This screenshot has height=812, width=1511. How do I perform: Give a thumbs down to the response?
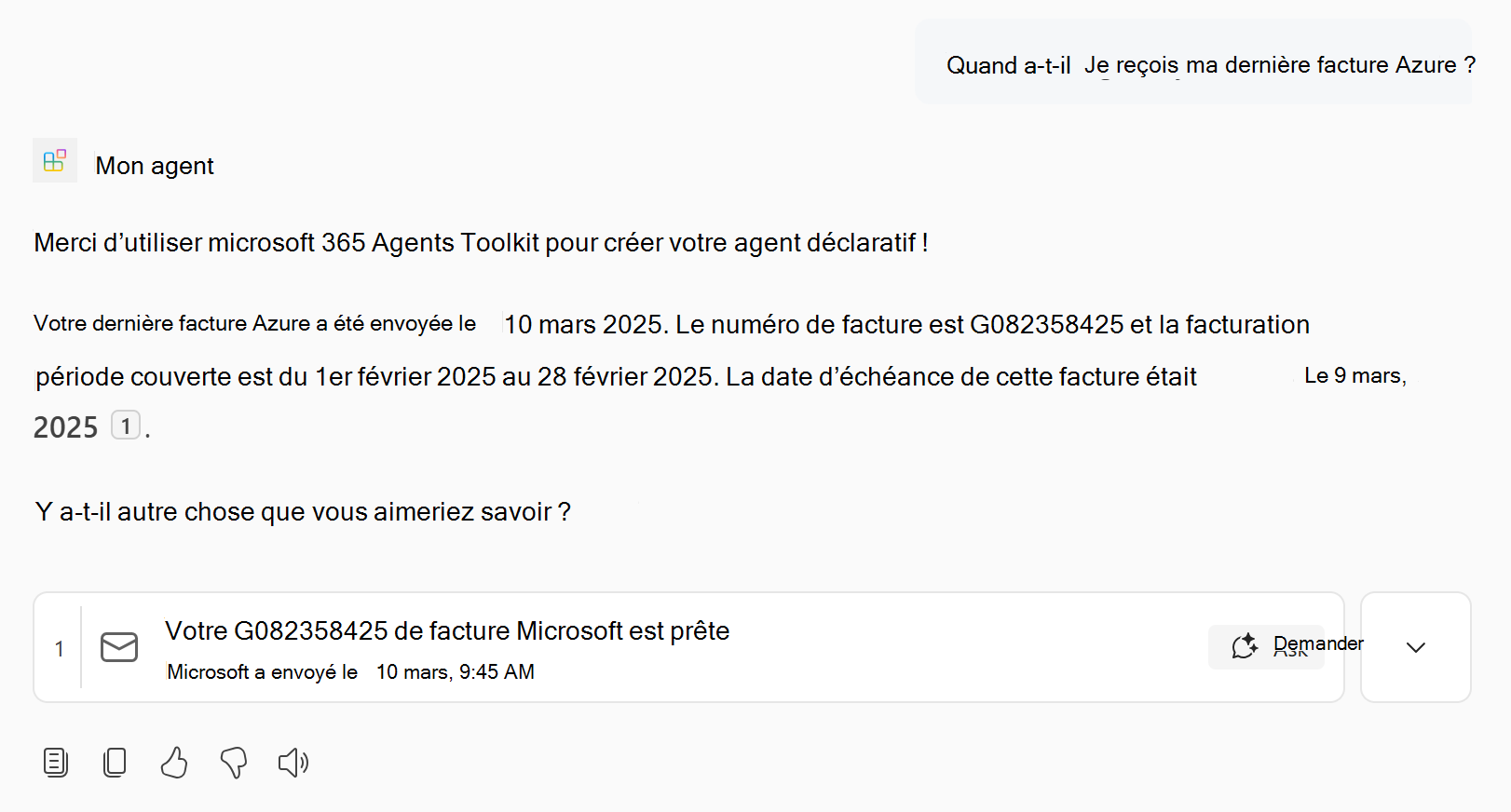coord(233,763)
